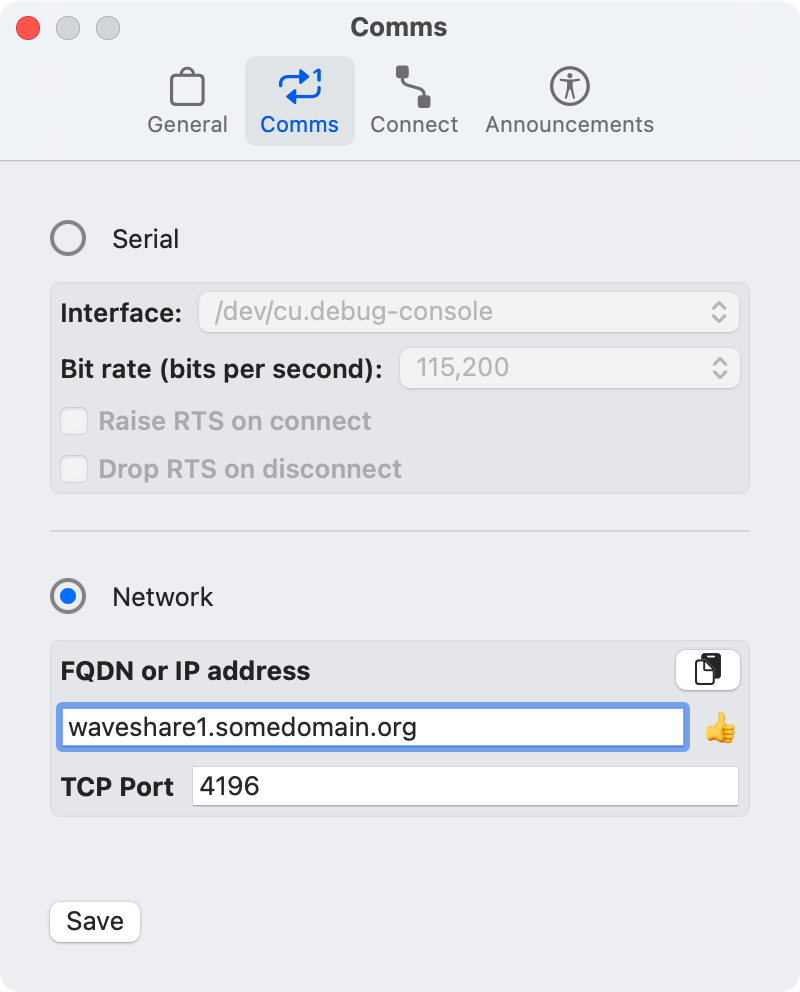Image resolution: width=800 pixels, height=992 pixels.
Task: Click the red close window button
Action: point(28,28)
